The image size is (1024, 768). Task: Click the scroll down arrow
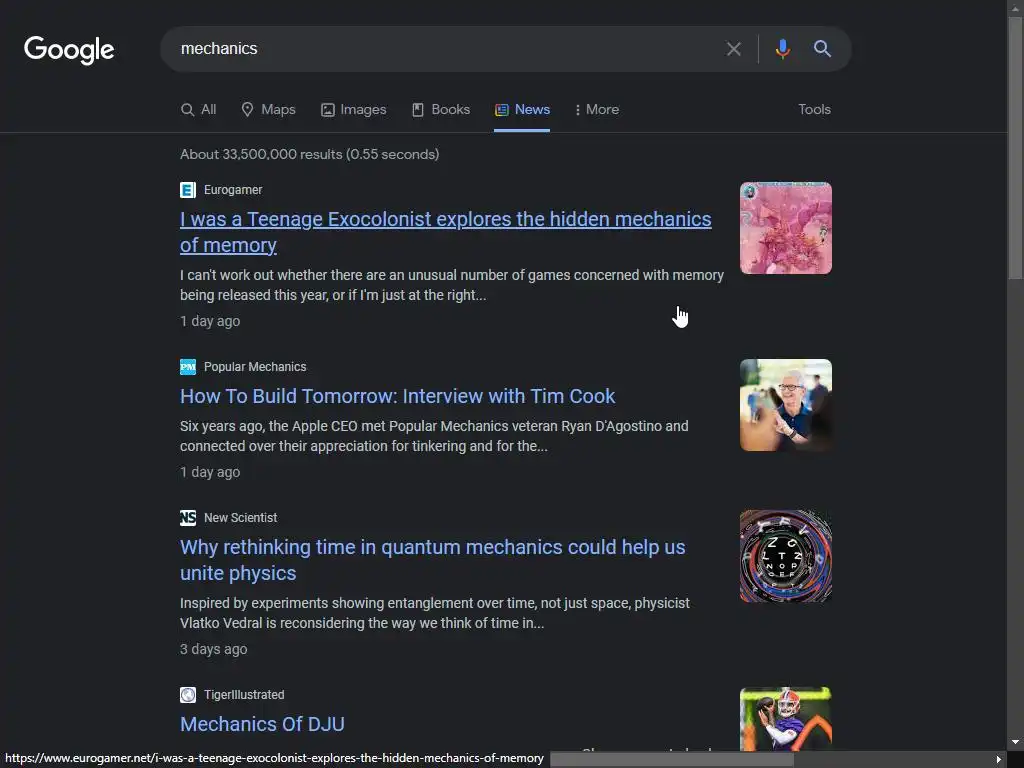tap(1016, 743)
